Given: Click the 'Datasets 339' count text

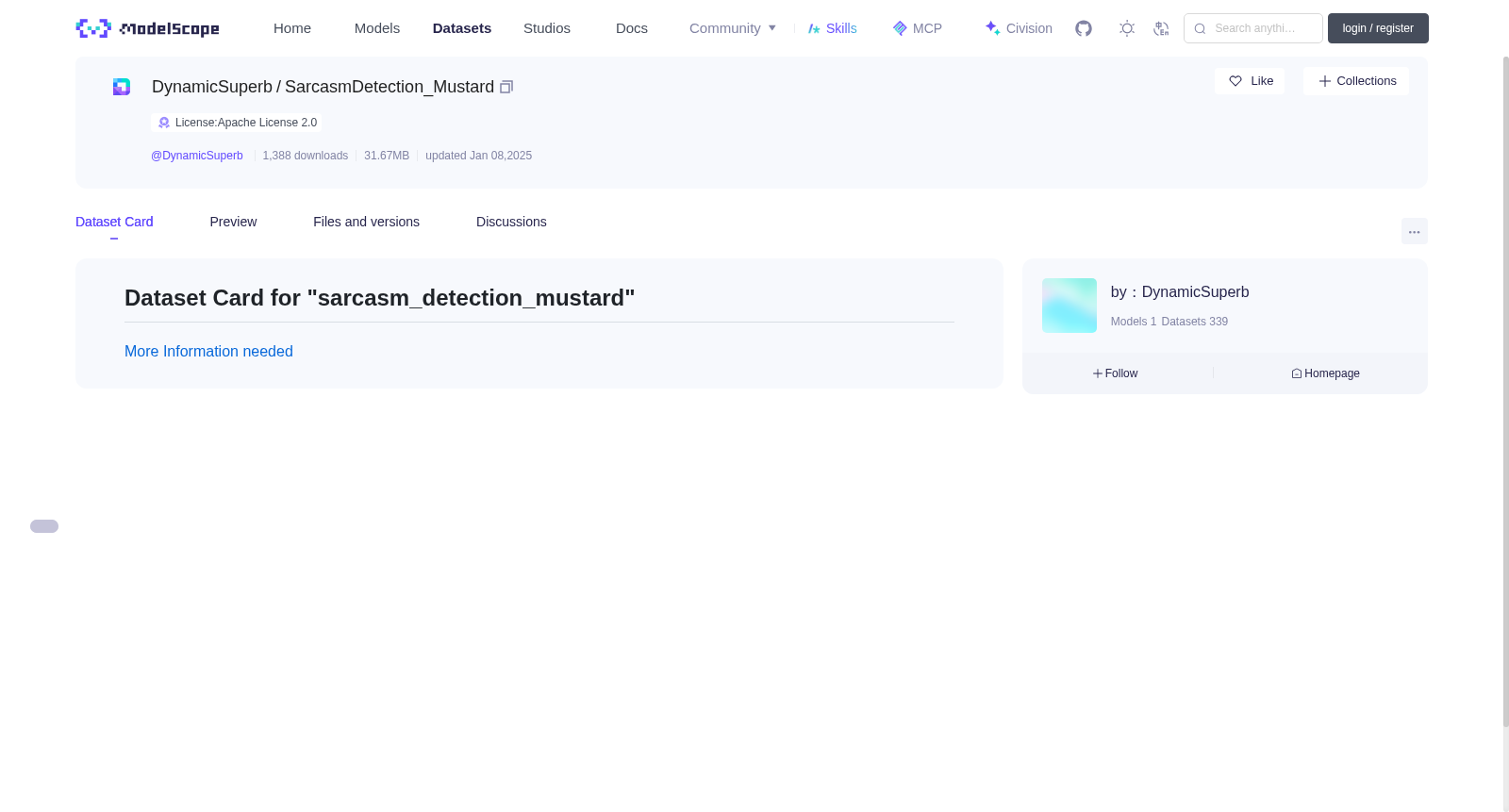Looking at the screenshot, I should (x=1195, y=322).
